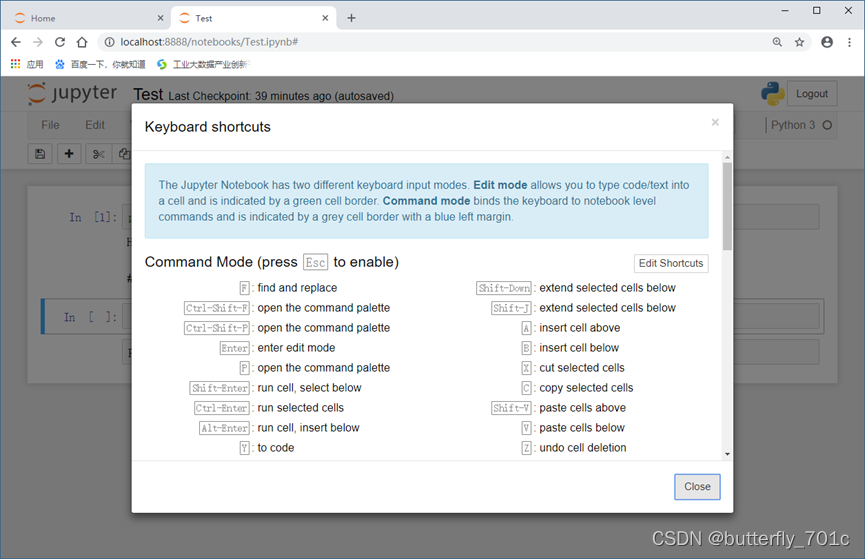Click the Esc key label in heading
Screen dimensions: 865x559
point(316,262)
